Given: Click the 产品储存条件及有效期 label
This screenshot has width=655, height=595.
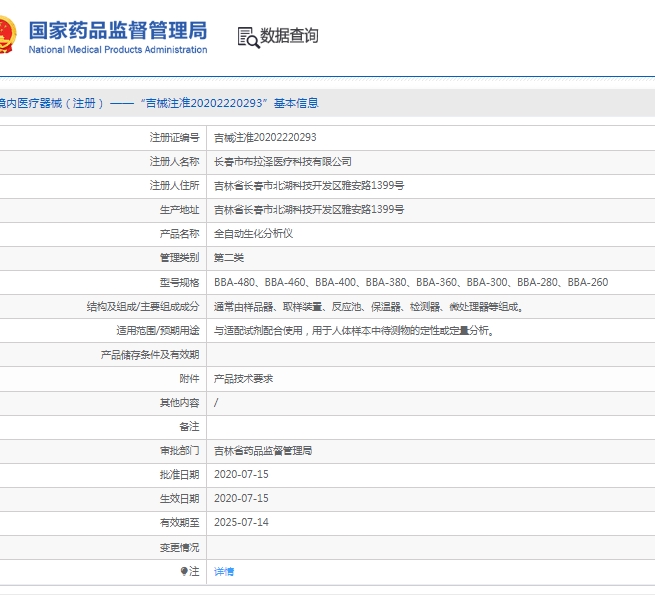Looking at the screenshot, I should [x=150, y=355].
